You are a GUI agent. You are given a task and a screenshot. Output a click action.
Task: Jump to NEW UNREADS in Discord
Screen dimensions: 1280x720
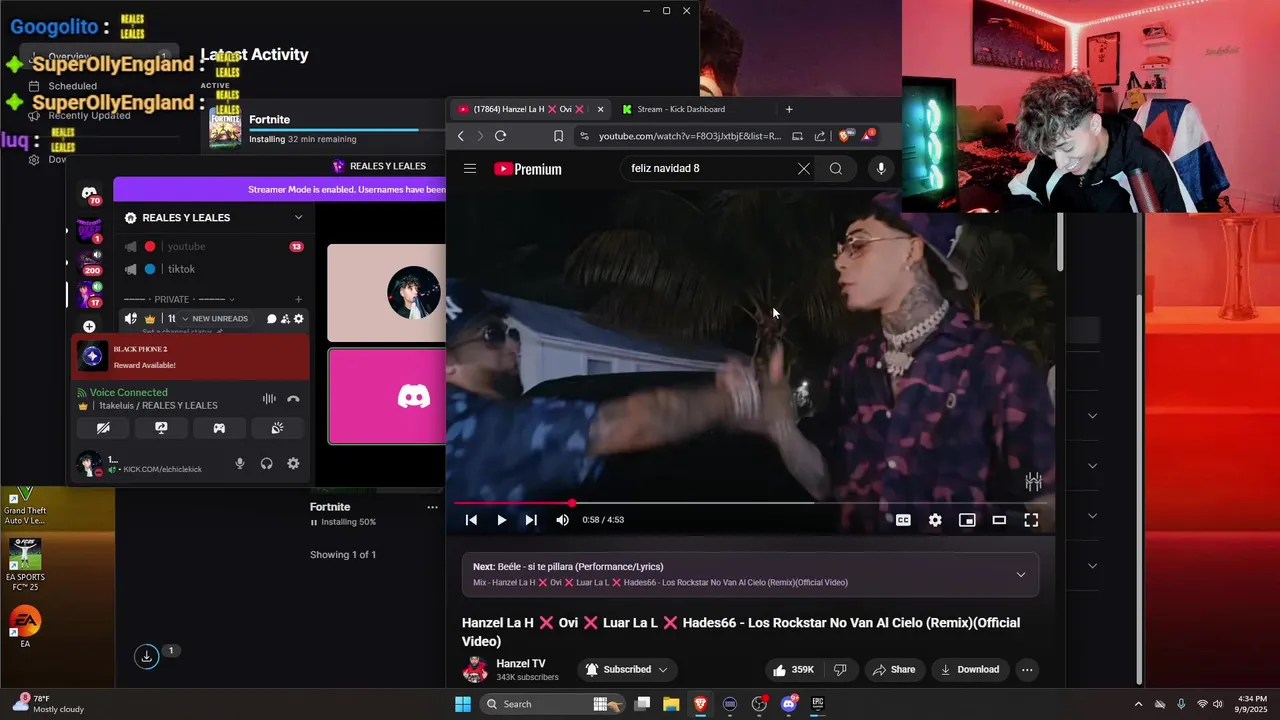(214, 319)
